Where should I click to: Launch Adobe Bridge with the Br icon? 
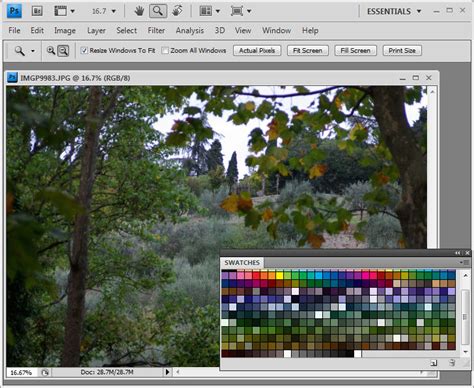(37, 11)
